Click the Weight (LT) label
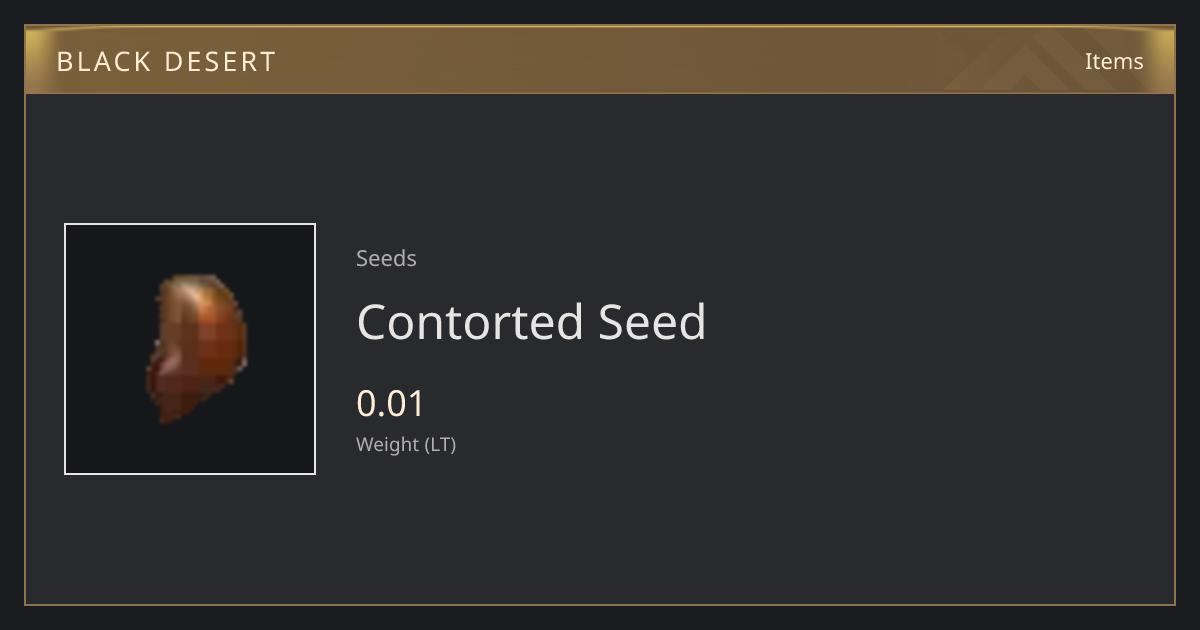This screenshot has width=1200, height=630. 406,444
